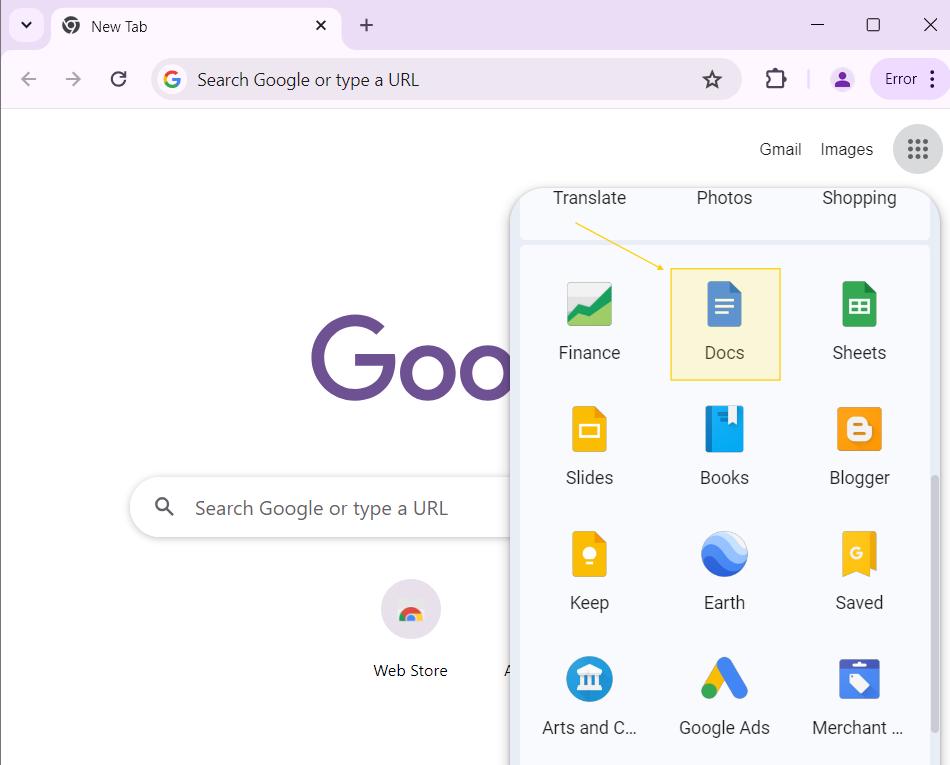Viewport: 950px width, 765px height.
Task: Close the New Tab tab
Action: point(321,25)
